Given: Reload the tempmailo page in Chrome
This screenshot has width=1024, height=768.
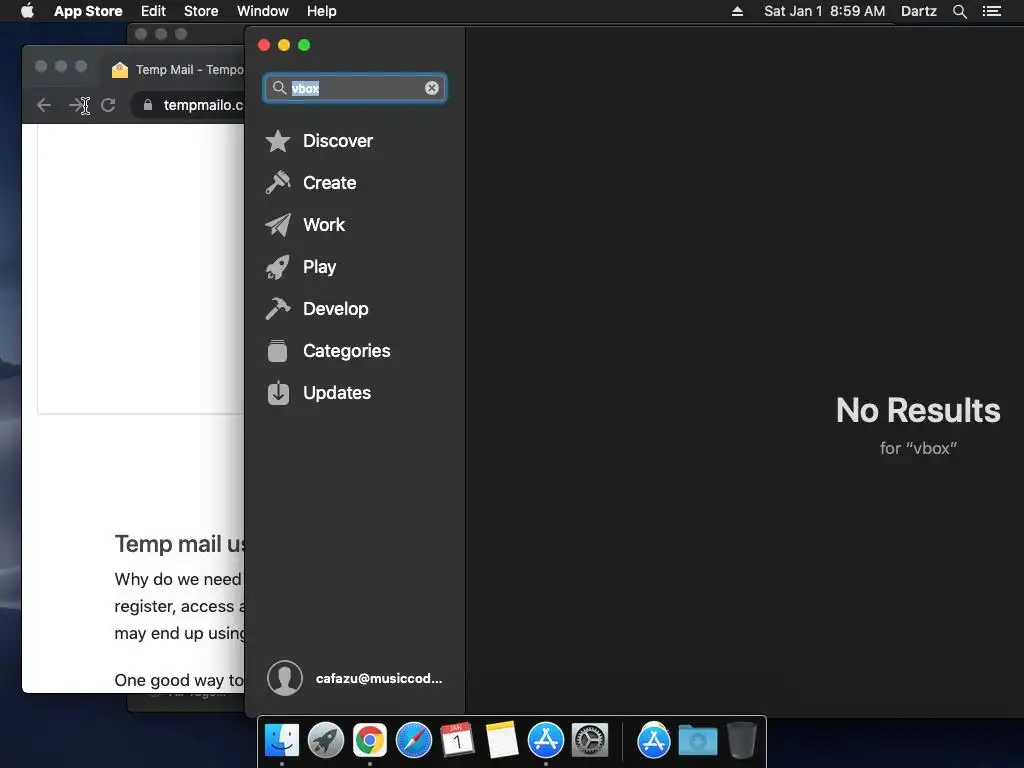Looking at the screenshot, I should 108,105.
